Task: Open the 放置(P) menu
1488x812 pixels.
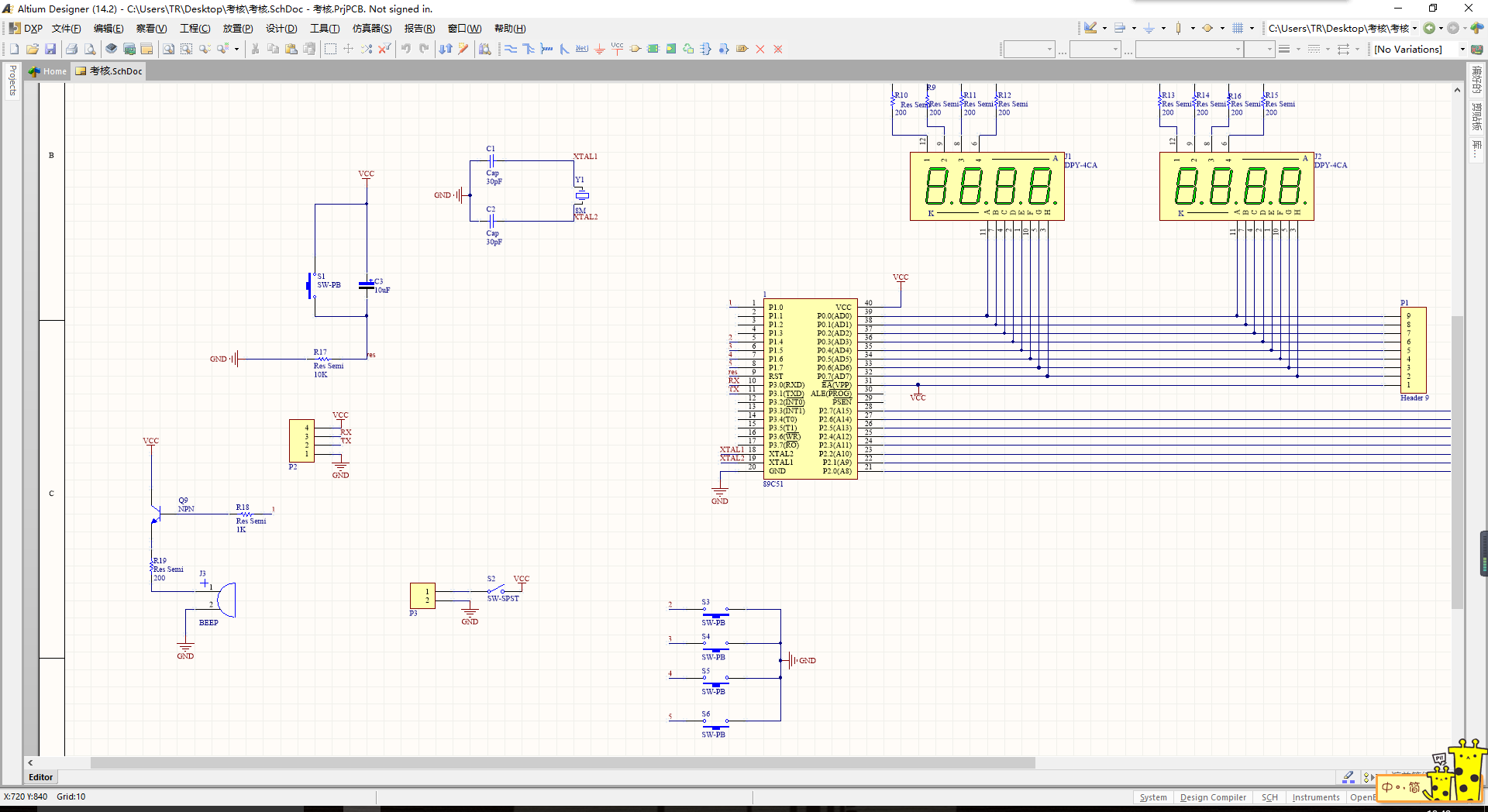Action: 238,28
